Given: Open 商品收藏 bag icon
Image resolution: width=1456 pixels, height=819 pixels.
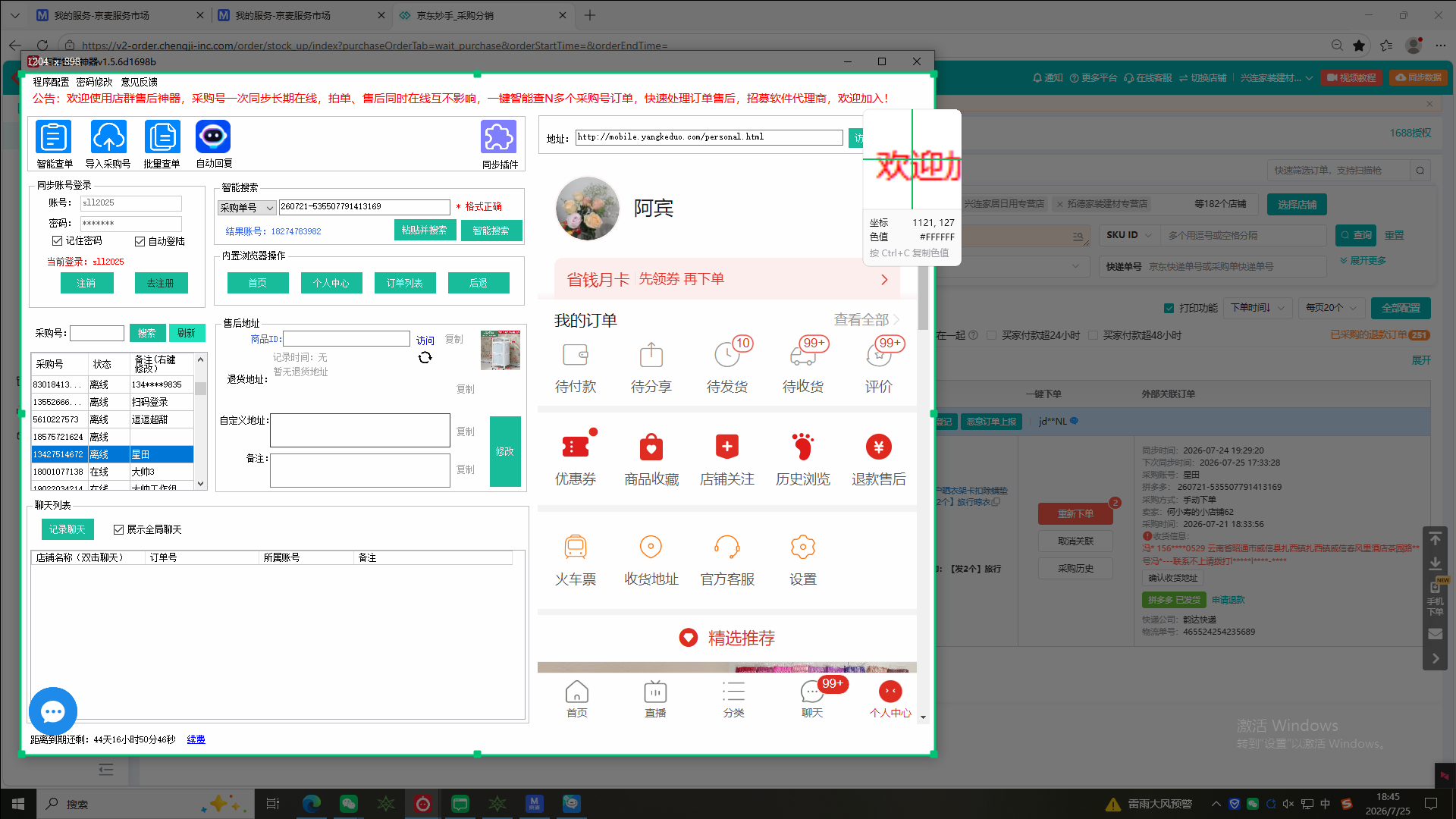Looking at the screenshot, I should pos(651,447).
